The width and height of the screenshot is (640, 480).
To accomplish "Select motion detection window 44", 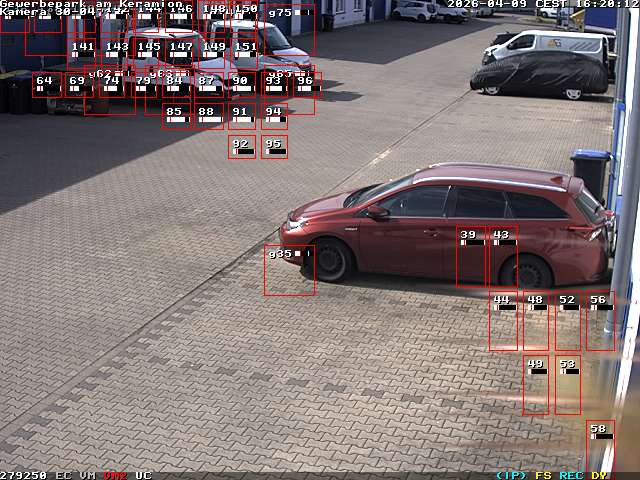I will coord(503,320).
